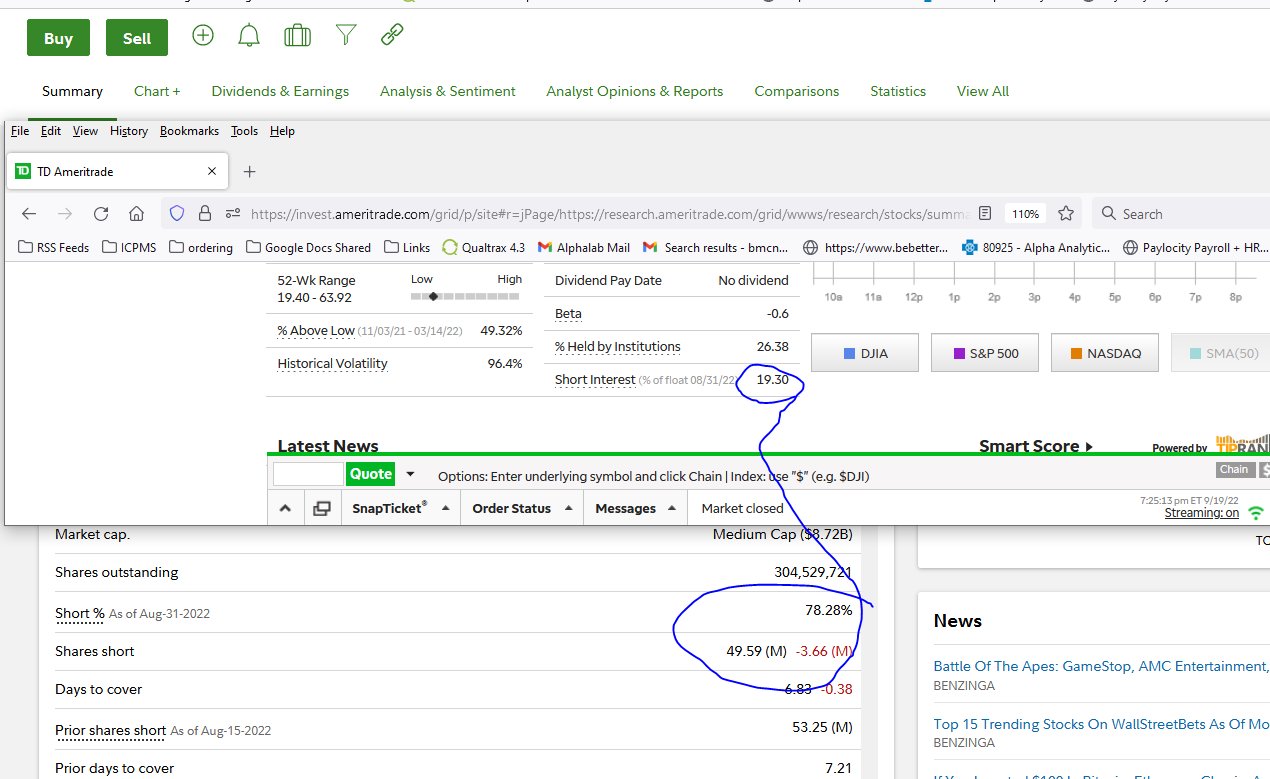Click the chain link icon

tap(392, 36)
